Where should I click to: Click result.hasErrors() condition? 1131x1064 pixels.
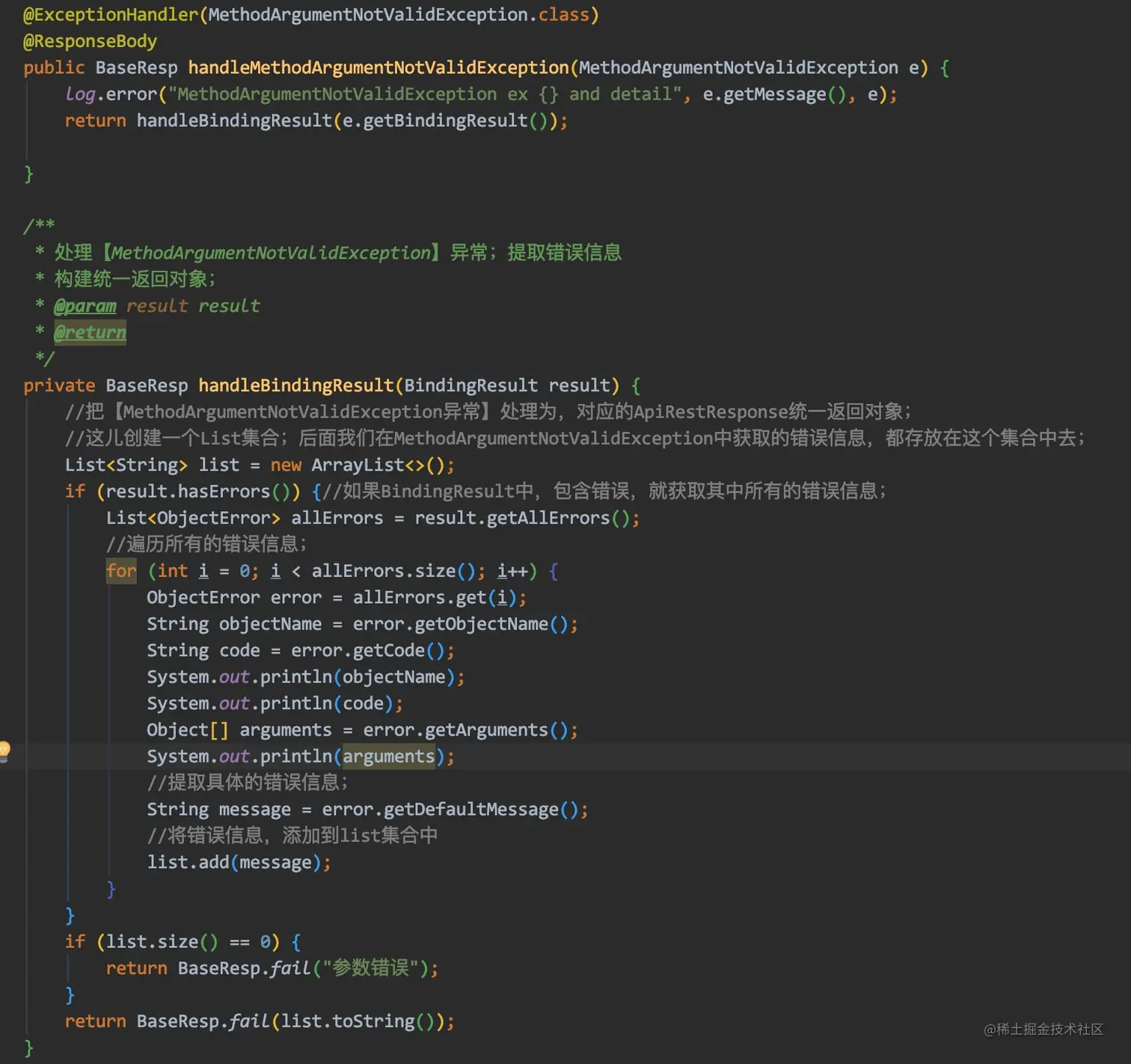pos(197,491)
